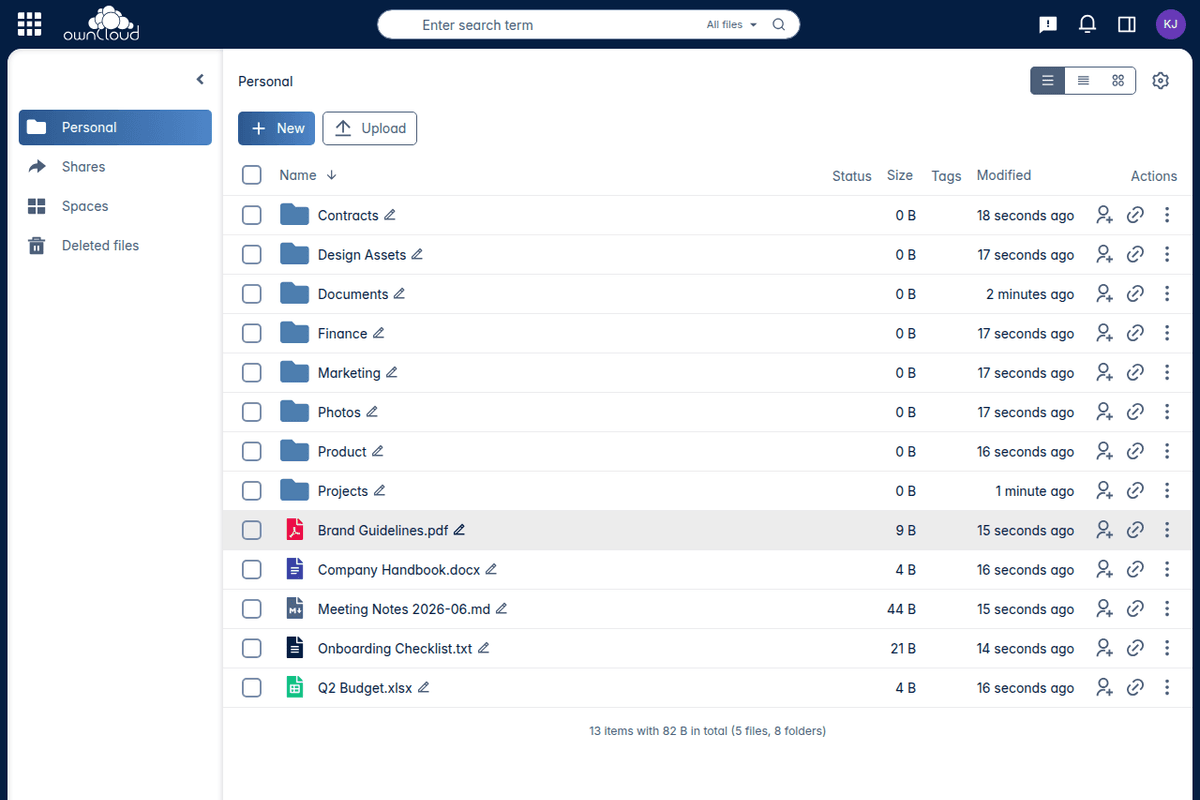Collapse the left navigation sidebar
Viewport: 1200px width, 800px height.
coord(200,79)
